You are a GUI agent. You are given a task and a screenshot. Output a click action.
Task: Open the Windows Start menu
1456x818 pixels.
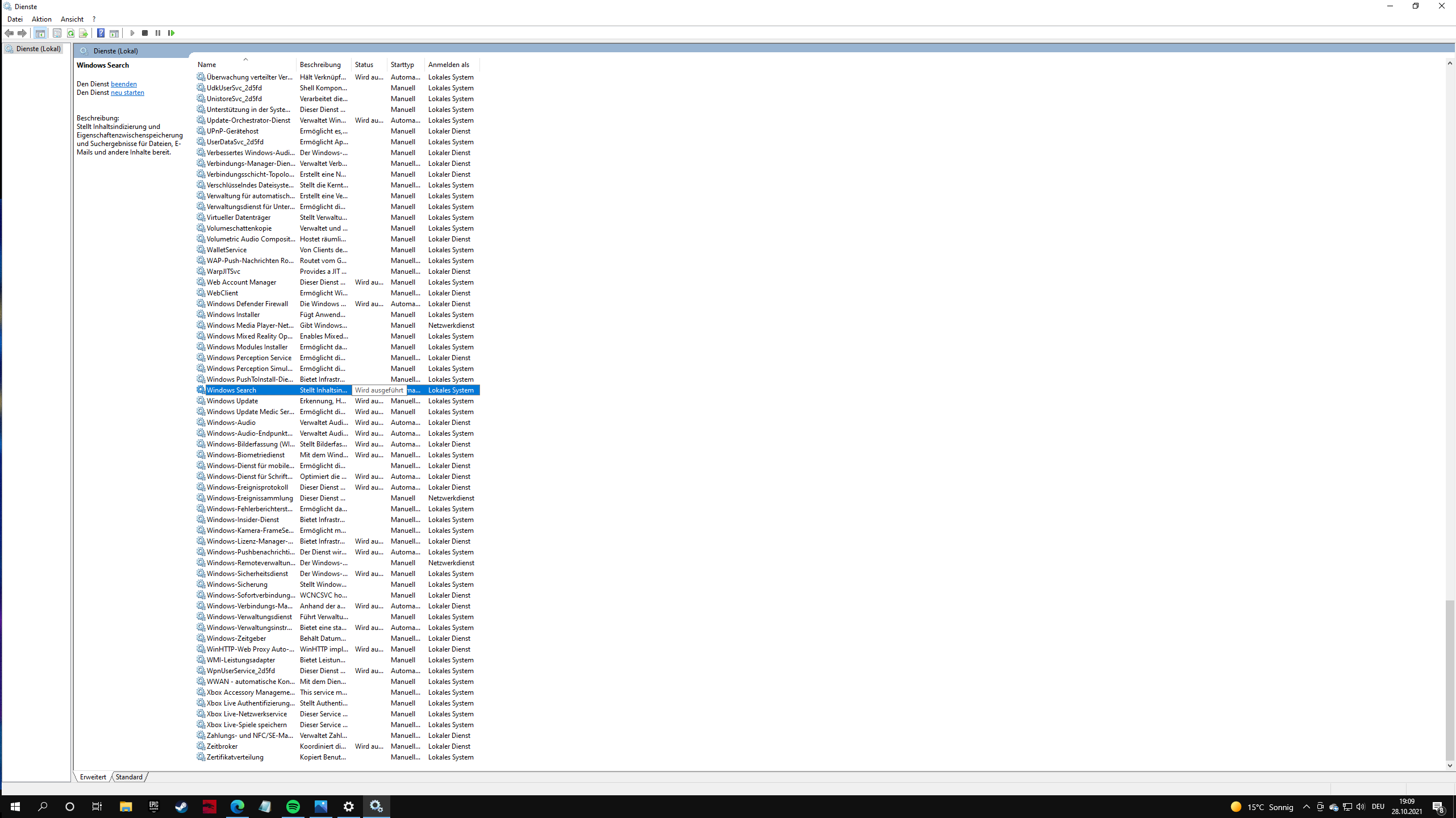click(15, 807)
